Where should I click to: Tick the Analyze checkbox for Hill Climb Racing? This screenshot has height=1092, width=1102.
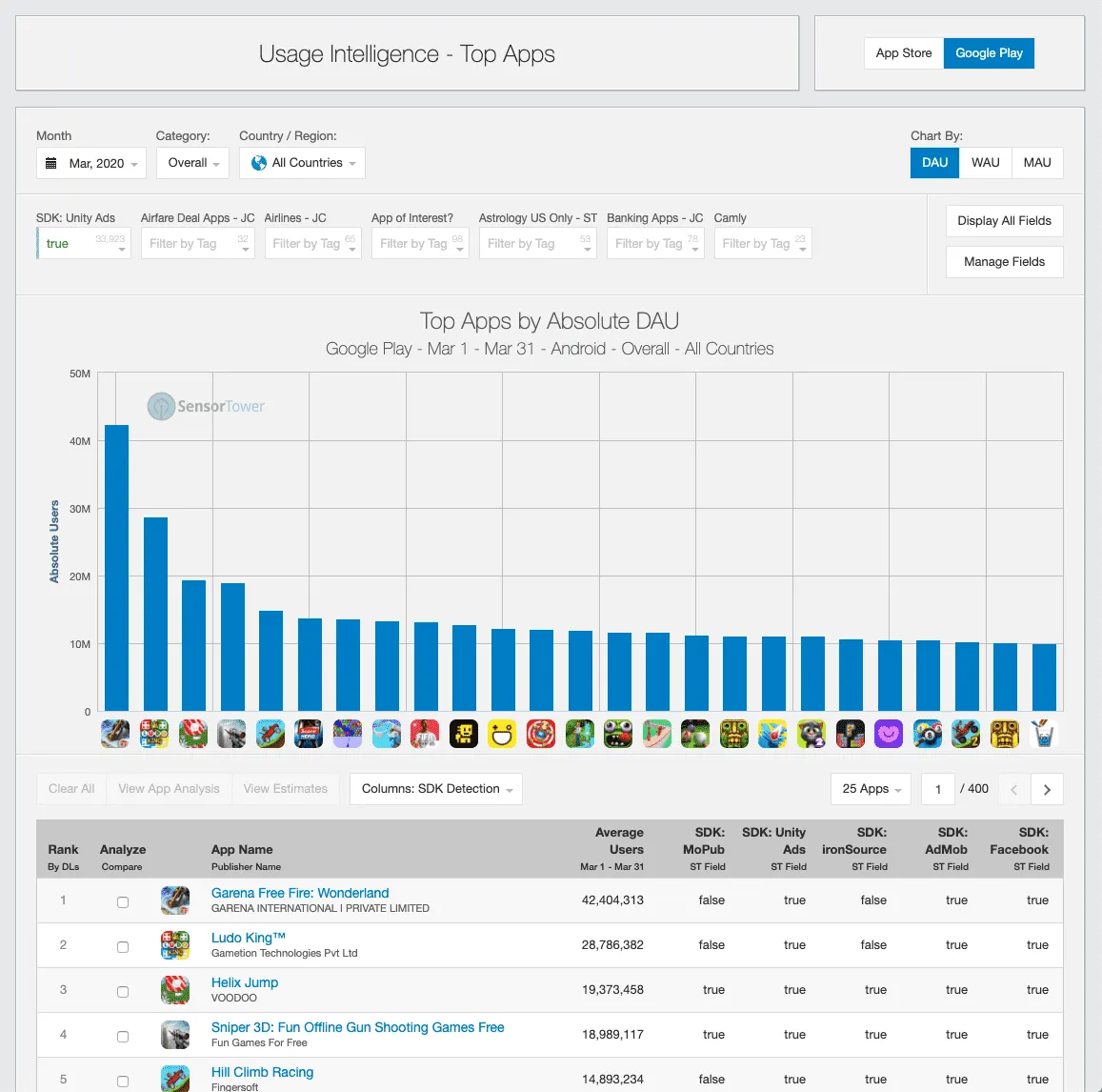click(123, 1082)
